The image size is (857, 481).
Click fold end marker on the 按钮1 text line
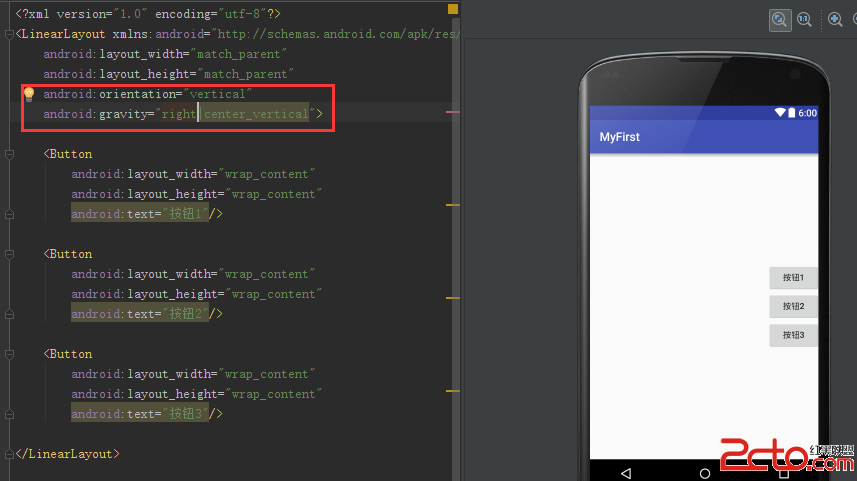pyautogui.click(x=9, y=214)
